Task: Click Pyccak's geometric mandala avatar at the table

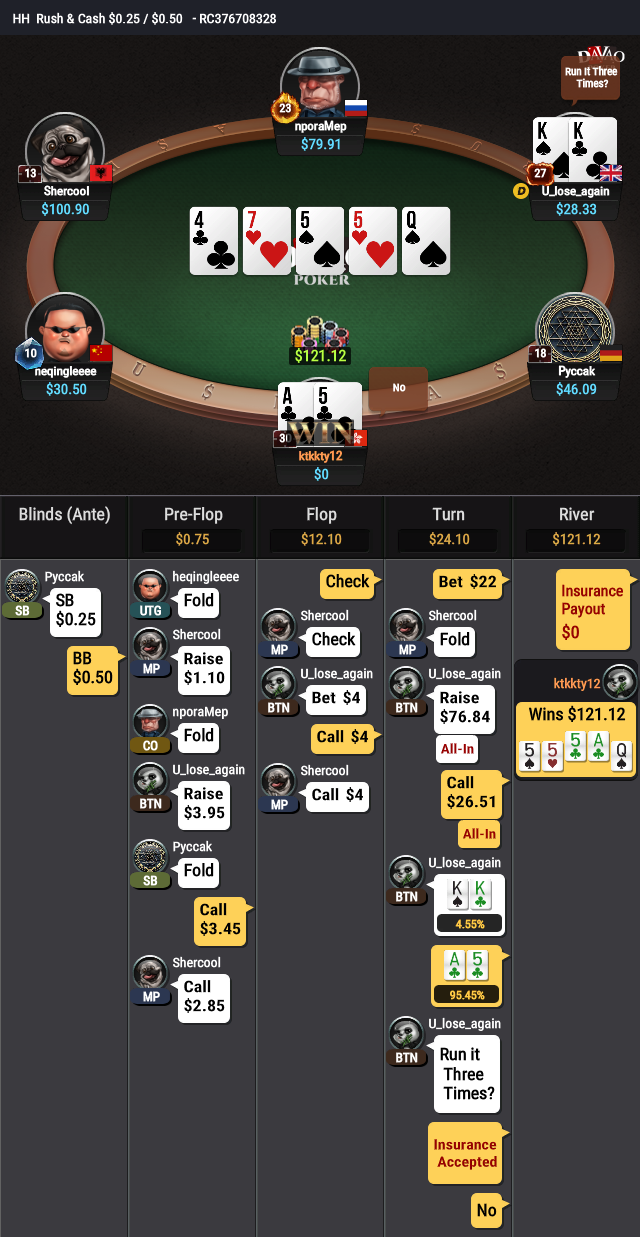Action: (574, 329)
